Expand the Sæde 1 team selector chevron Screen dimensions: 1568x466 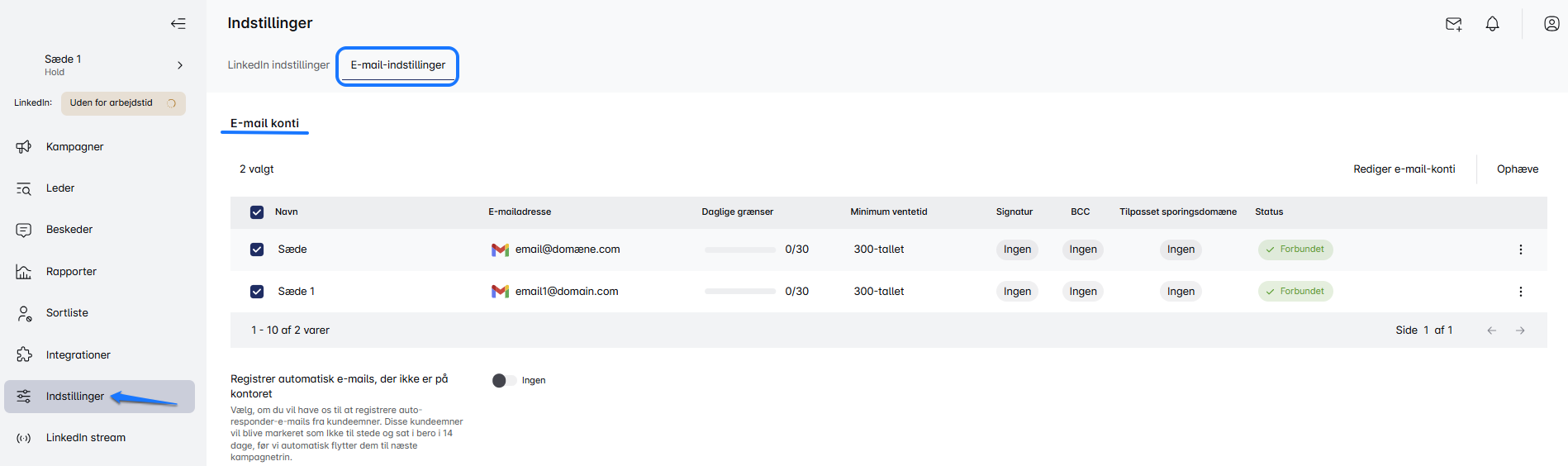click(x=180, y=65)
